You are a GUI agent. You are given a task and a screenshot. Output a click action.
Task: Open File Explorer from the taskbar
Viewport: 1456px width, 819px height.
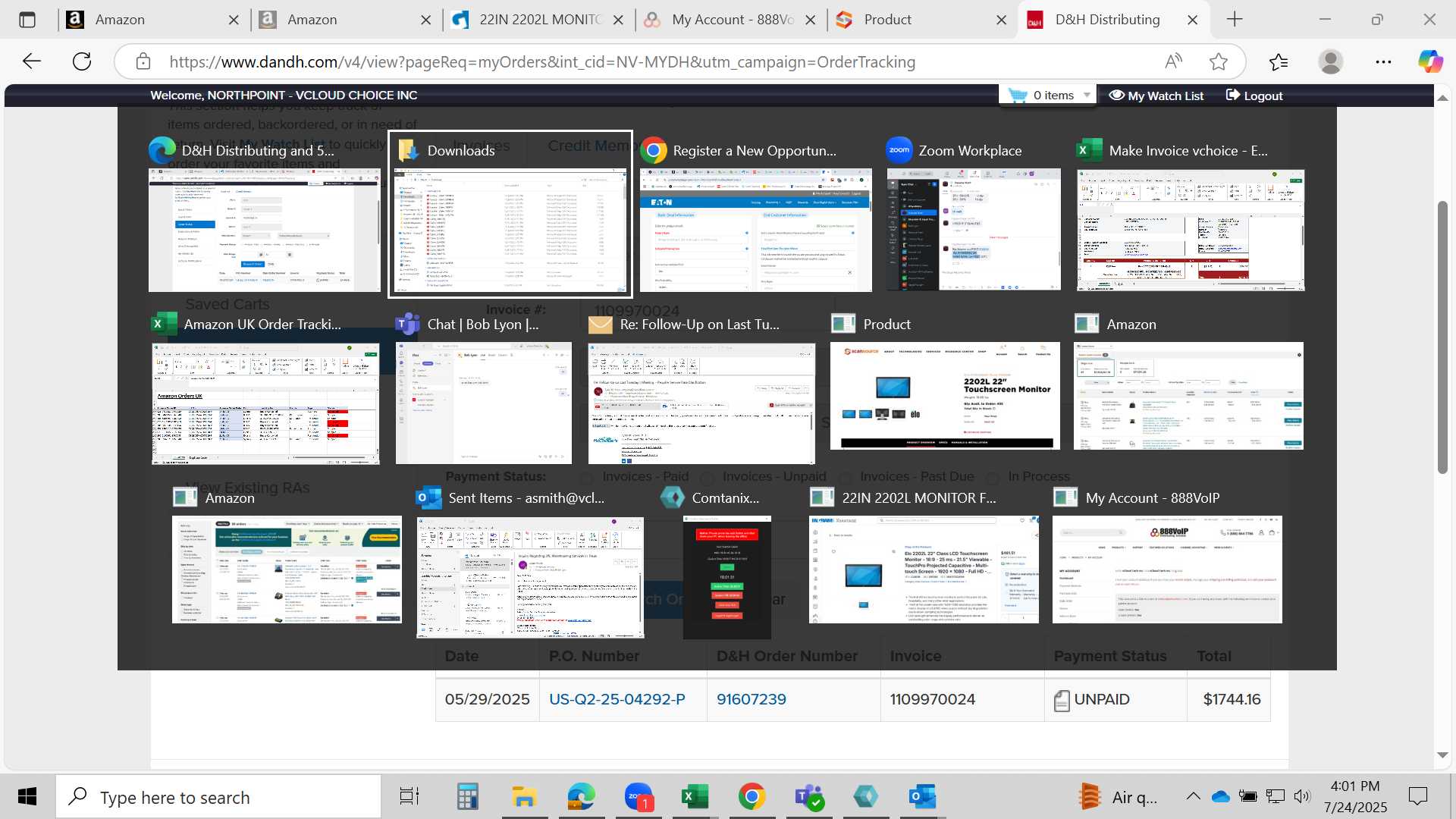tap(524, 797)
